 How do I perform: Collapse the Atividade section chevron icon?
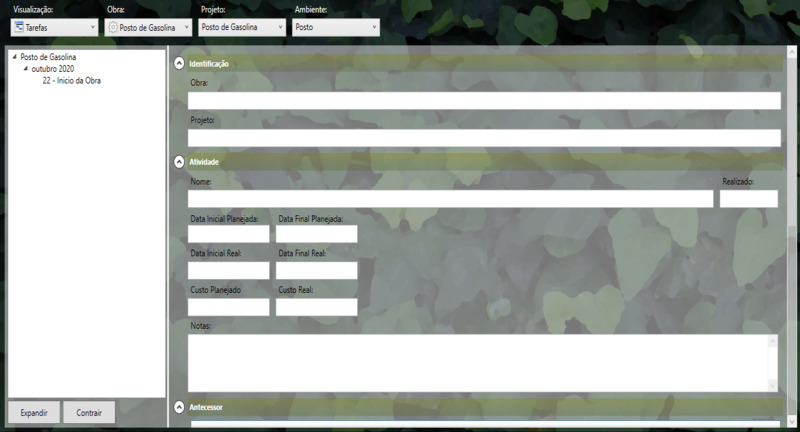click(x=179, y=161)
